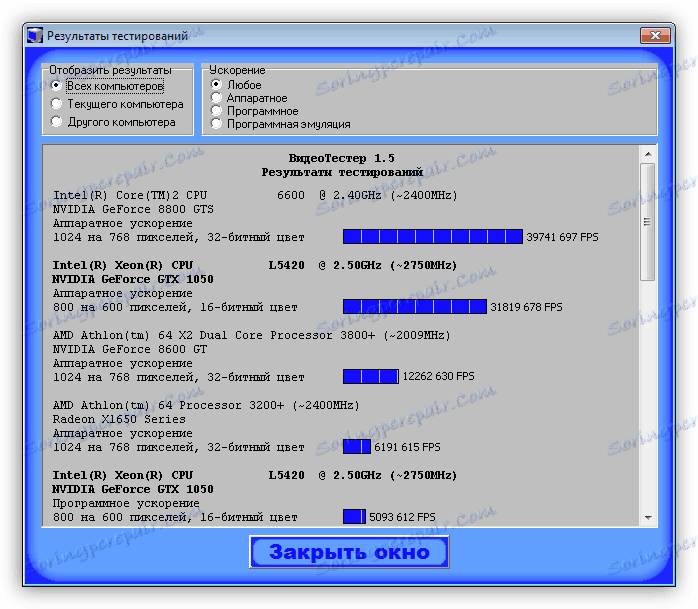698x609 pixels.
Task: Click AMD Athlon 64 Processor 3200+ line
Action: [x=206, y=406]
